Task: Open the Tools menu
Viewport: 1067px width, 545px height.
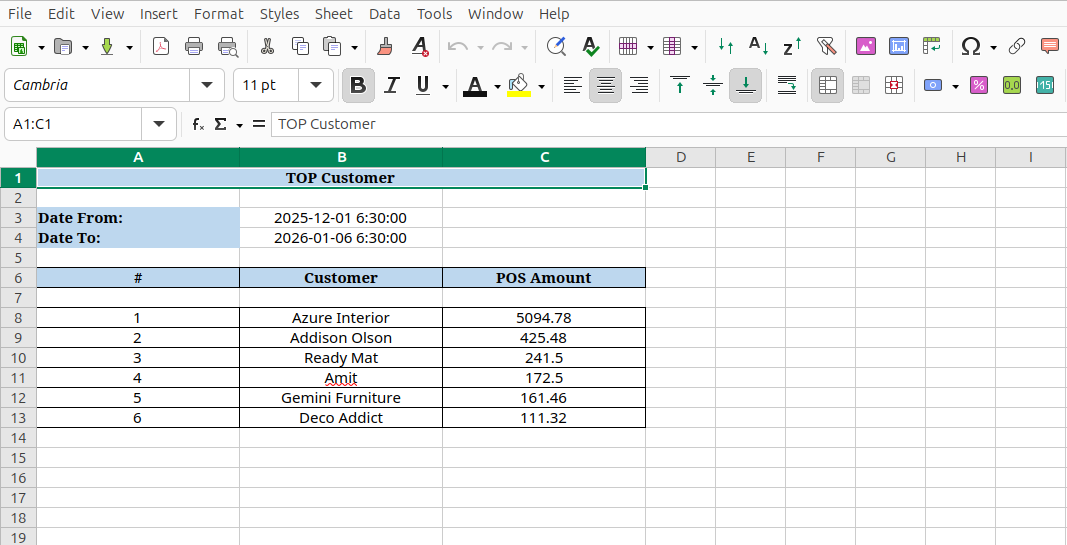Action: [x=434, y=14]
